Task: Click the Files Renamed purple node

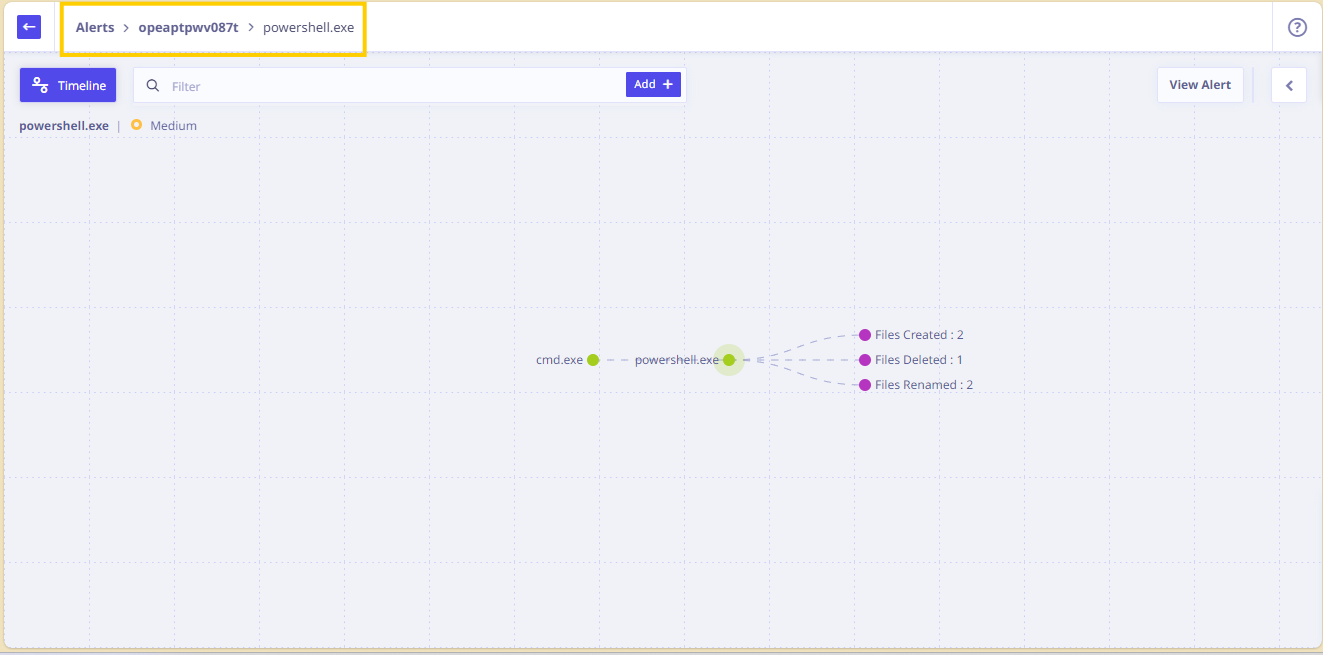Action: pos(865,385)
